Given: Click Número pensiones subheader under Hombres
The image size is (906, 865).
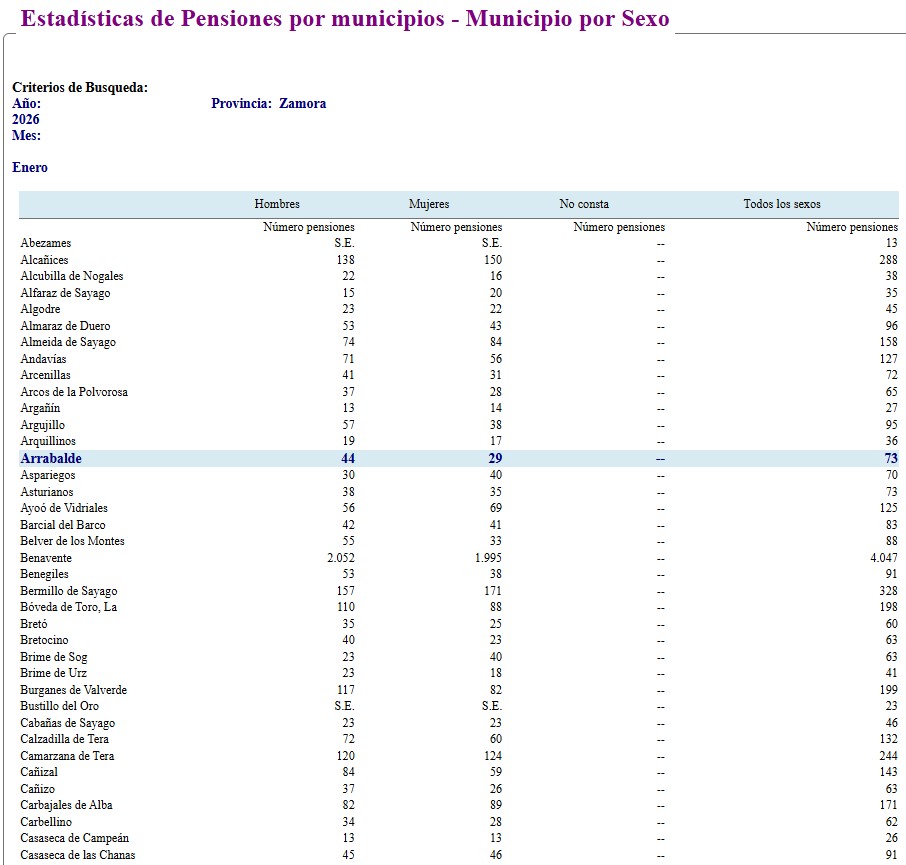Looking at the screenshot, I should pyautogui.click(x=309, y=227).
